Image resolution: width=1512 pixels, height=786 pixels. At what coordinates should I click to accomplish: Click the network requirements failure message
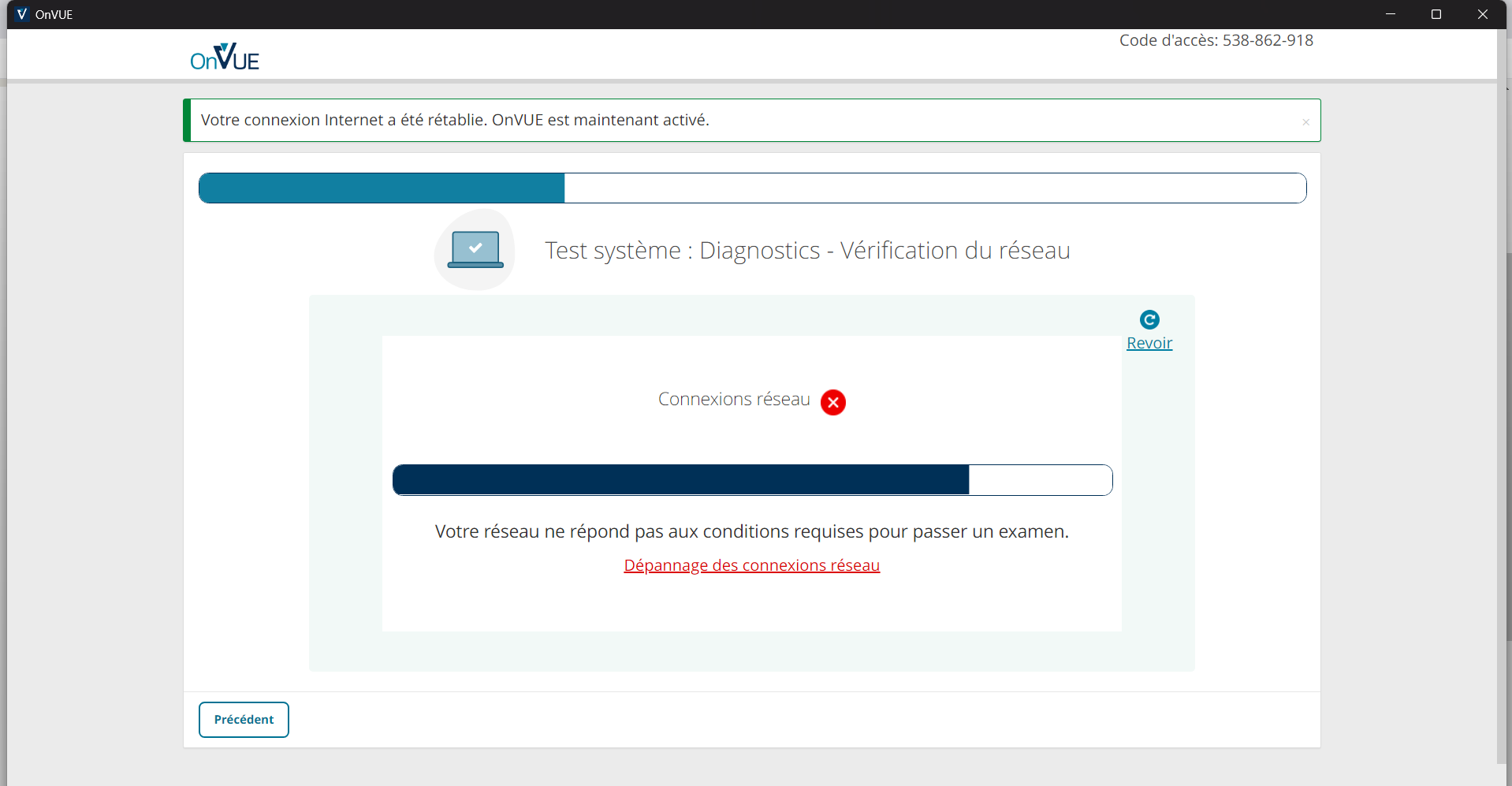752,531
